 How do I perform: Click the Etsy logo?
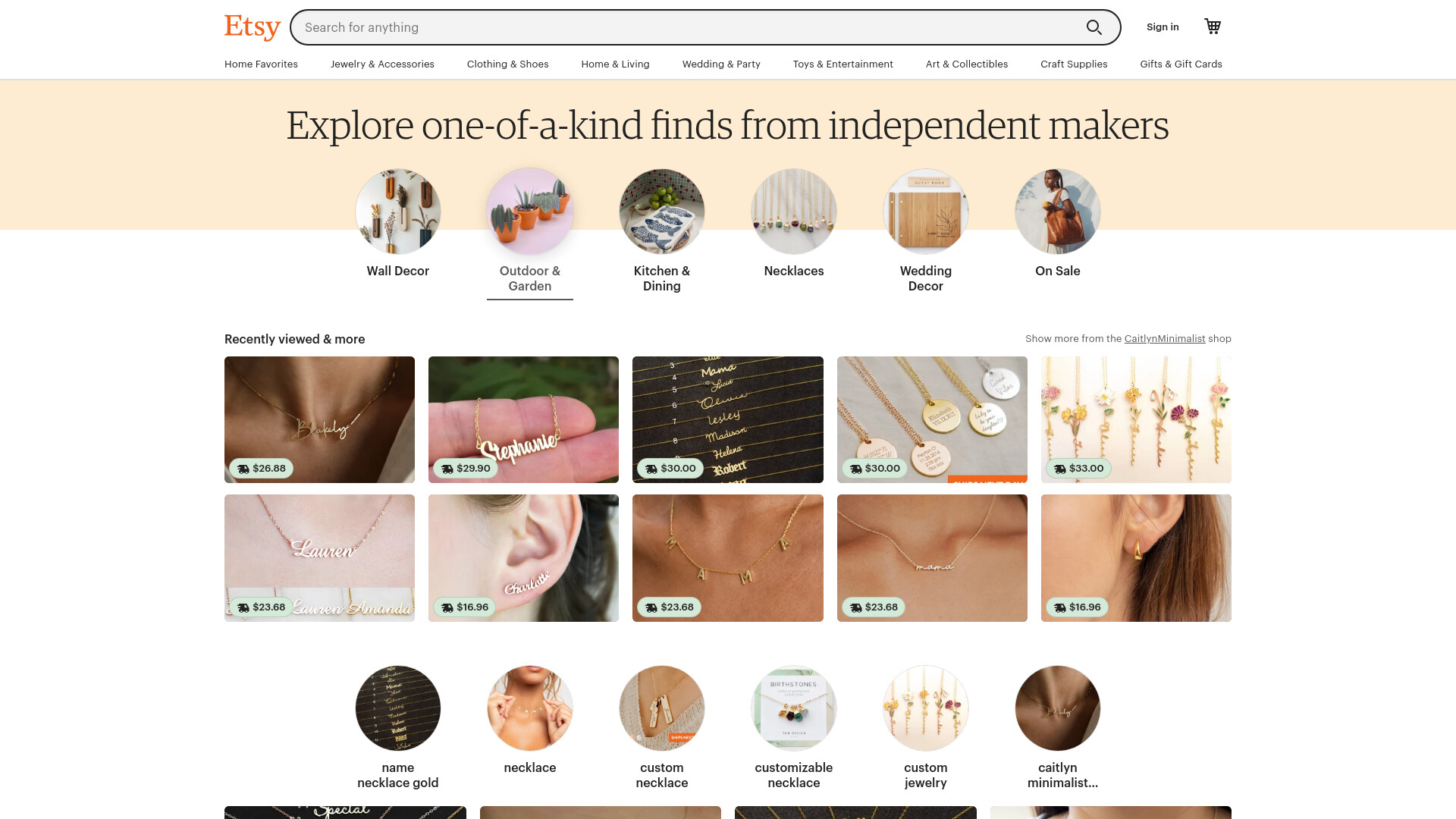253,27
